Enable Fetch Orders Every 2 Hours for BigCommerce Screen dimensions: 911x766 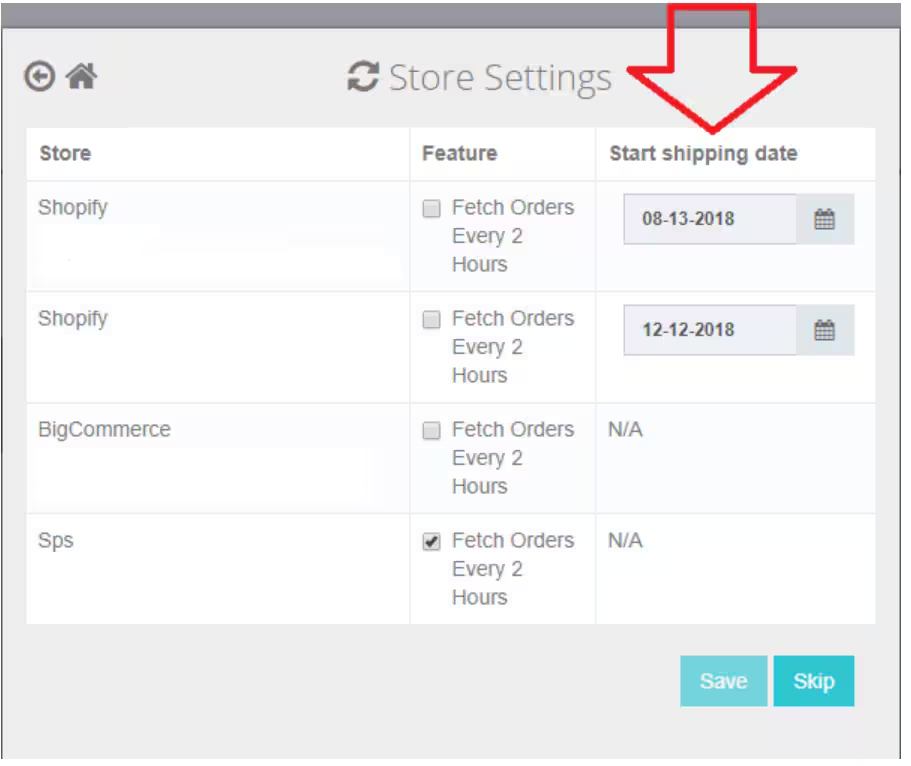tap(431, 430)
